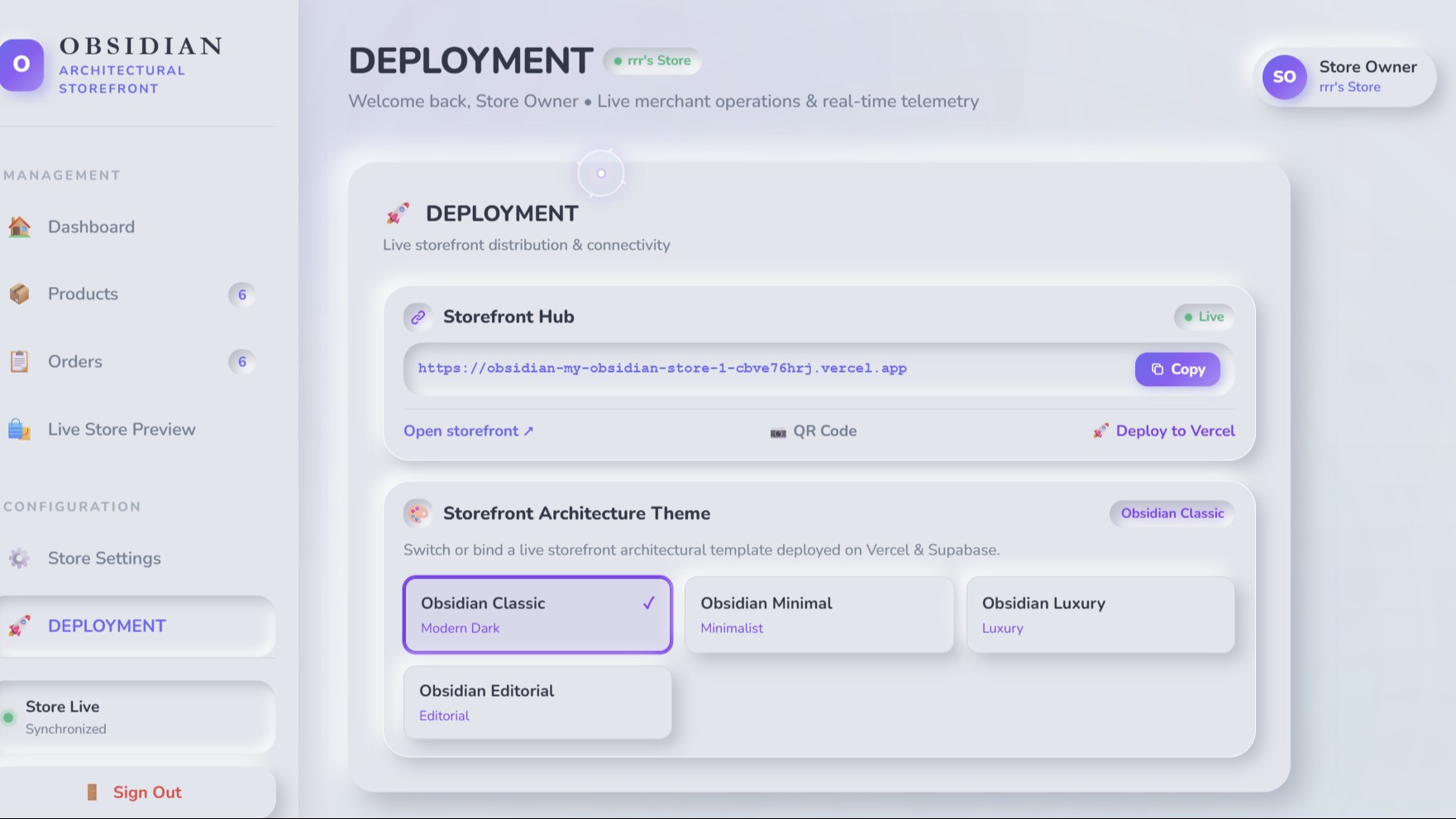Click the Obsidian Classic pill in theme header

click(1172, 513)
